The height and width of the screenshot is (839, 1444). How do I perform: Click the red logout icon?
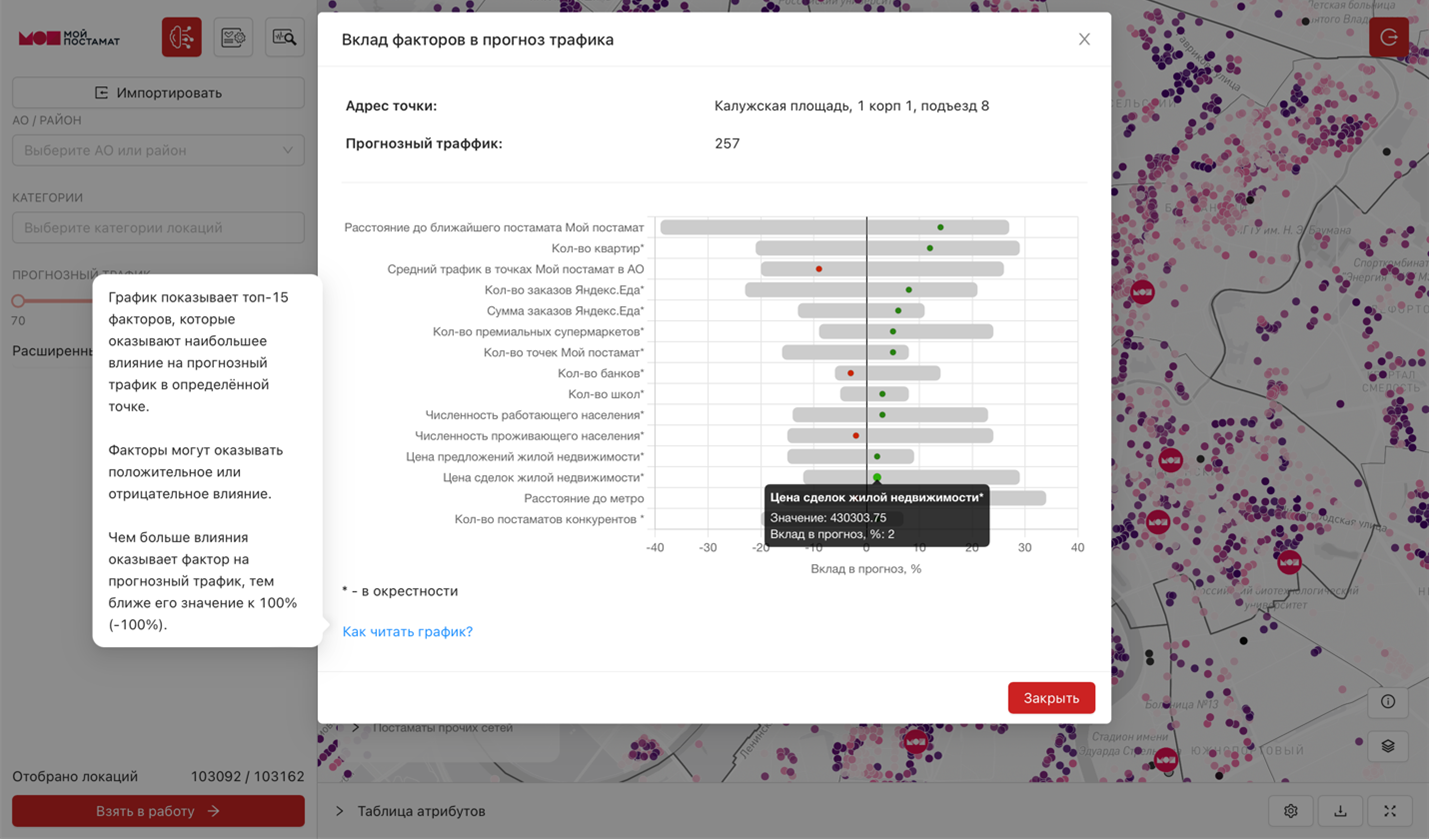[x=1388, y=38]
